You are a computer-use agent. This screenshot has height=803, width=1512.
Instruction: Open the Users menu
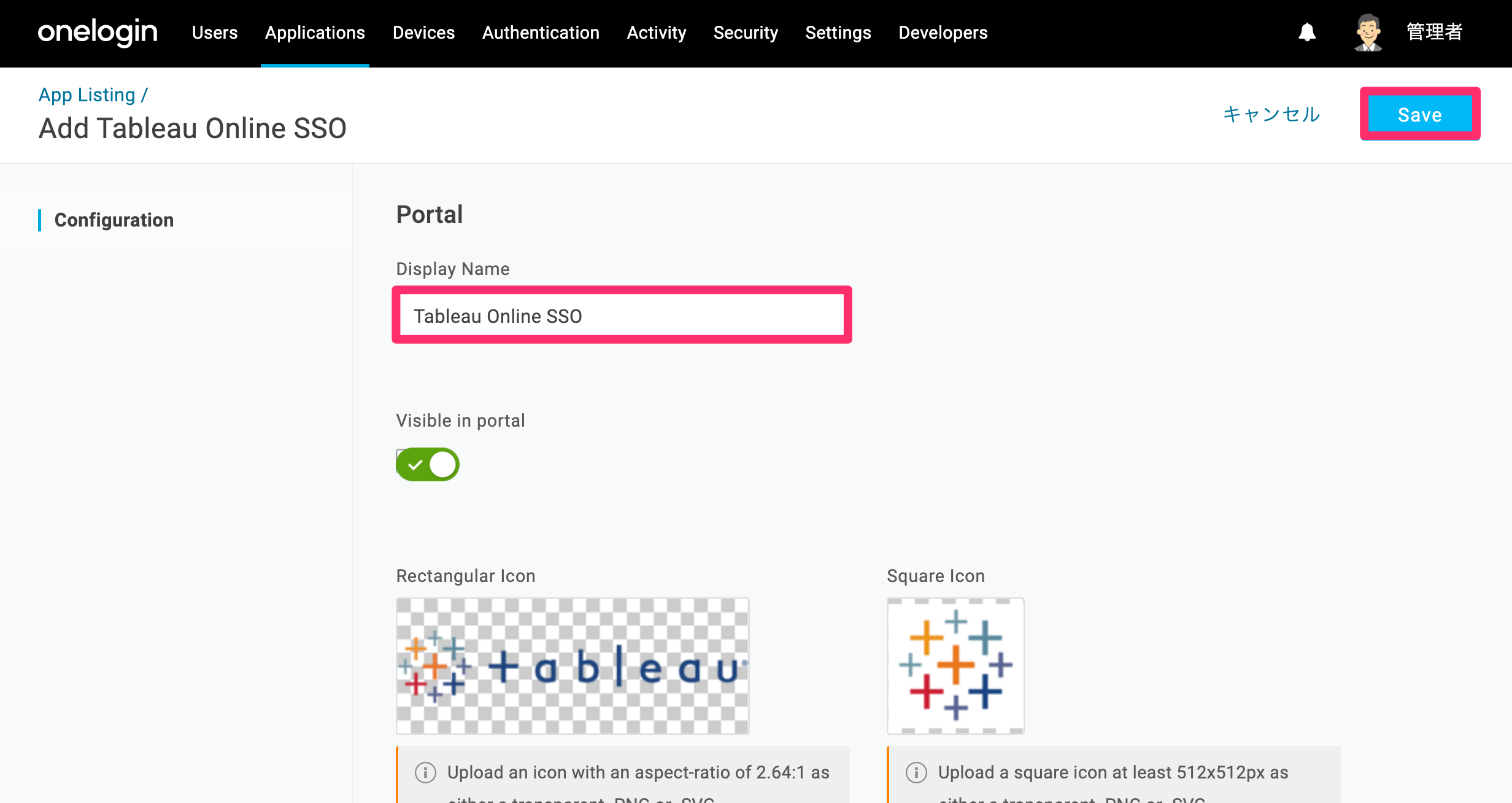click(215, 33)
